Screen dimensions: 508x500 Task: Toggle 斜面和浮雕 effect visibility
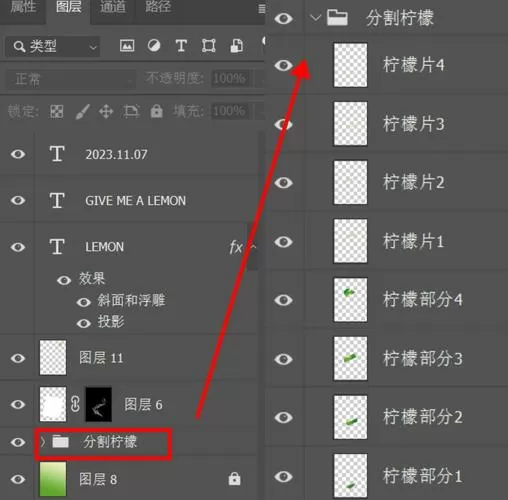[84, 302]
